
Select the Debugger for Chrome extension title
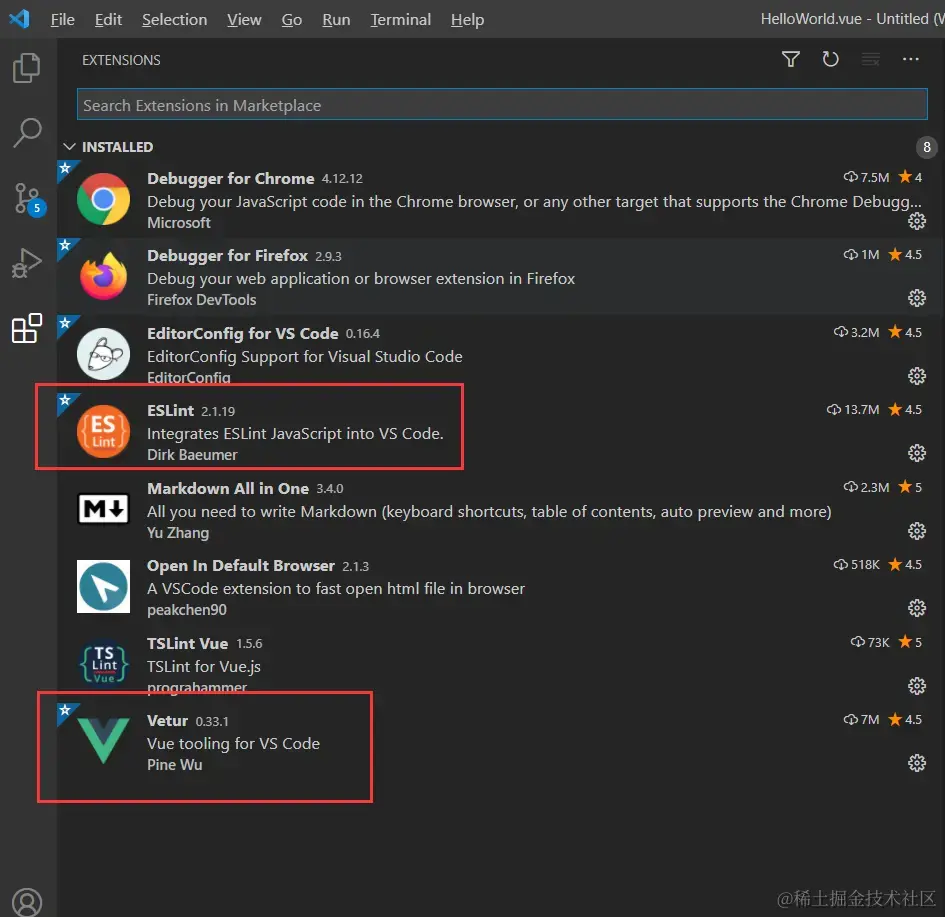pyautogui.click(x=231, y=179)
